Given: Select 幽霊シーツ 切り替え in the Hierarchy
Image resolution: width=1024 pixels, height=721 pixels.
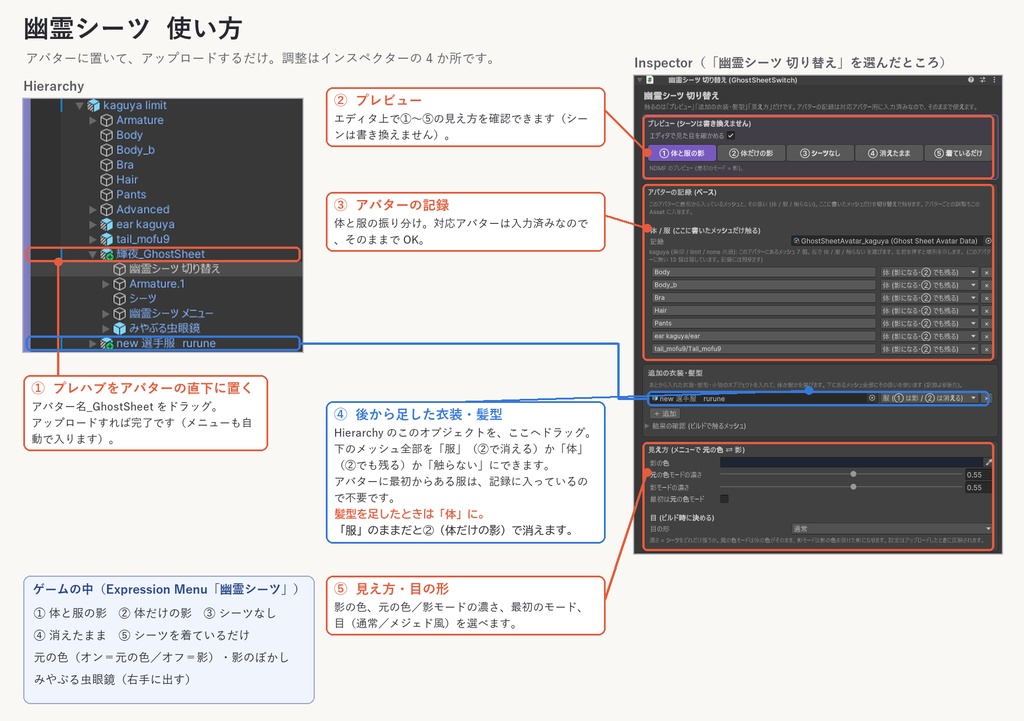Looking at the screenshot, I should [174, 269].
